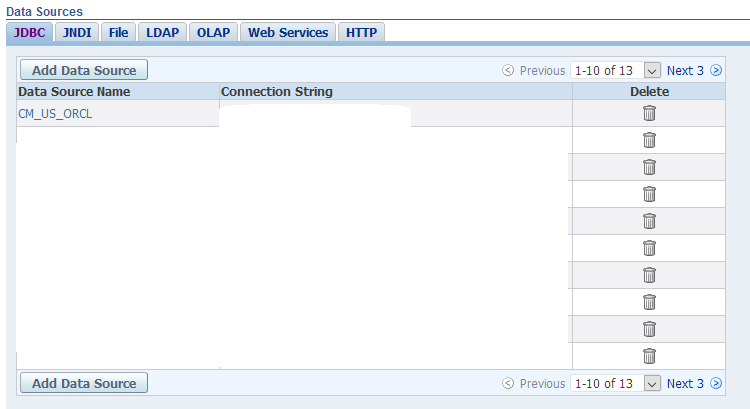Screen dimensions: 750x409
Task: Select the OLAP tab
Action: (211, 32)
